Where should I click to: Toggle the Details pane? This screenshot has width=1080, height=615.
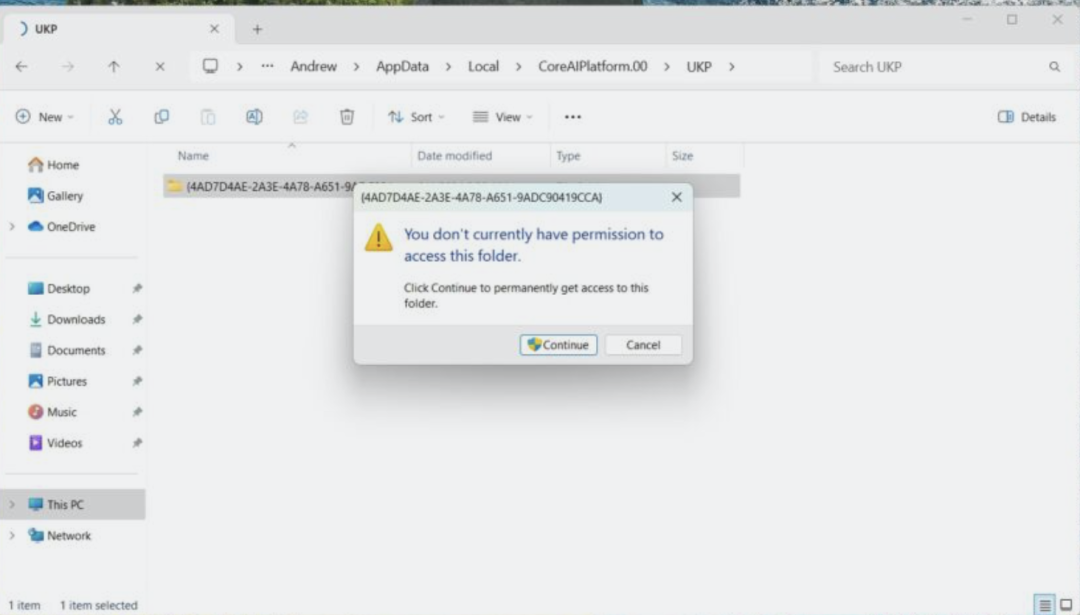coord(1026,116)
